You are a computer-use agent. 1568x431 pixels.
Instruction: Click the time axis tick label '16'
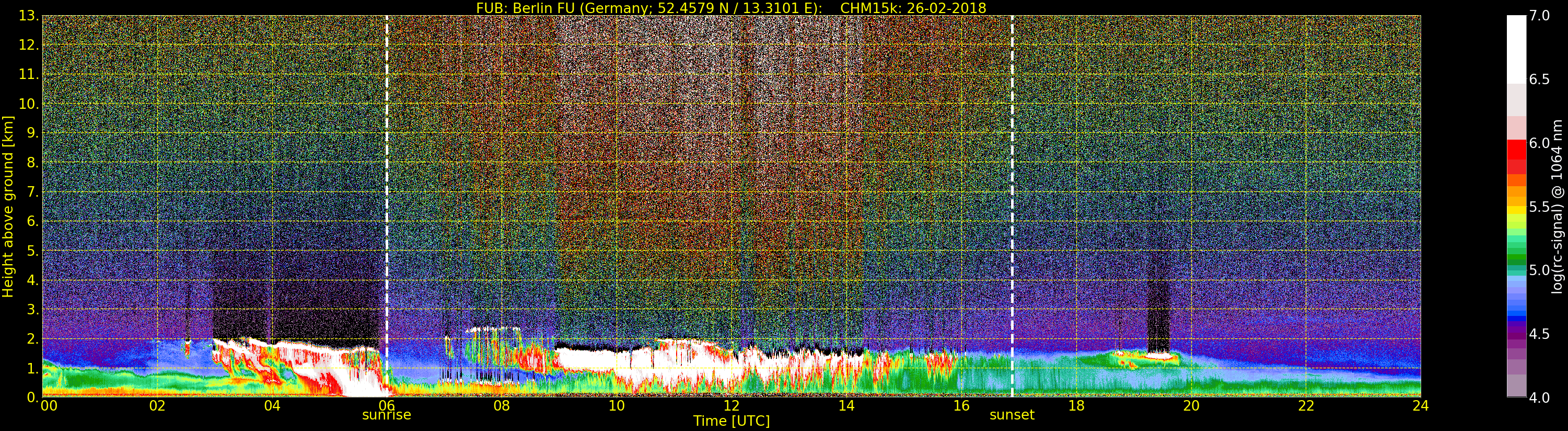tap(961, 406)
